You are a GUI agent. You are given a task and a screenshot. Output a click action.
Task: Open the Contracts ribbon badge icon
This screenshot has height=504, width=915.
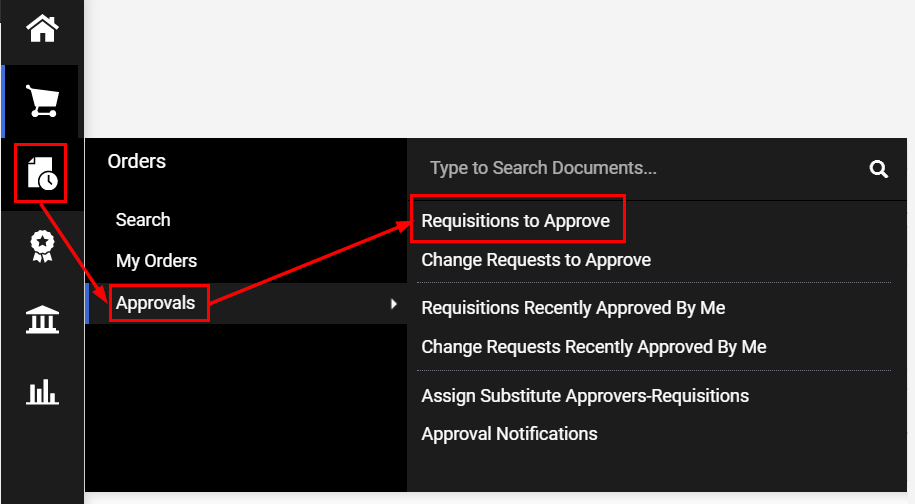coord(42,246)
